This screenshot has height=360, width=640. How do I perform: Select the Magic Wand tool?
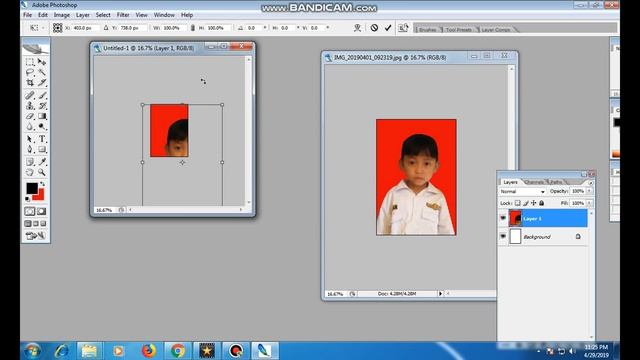(42, 72)
